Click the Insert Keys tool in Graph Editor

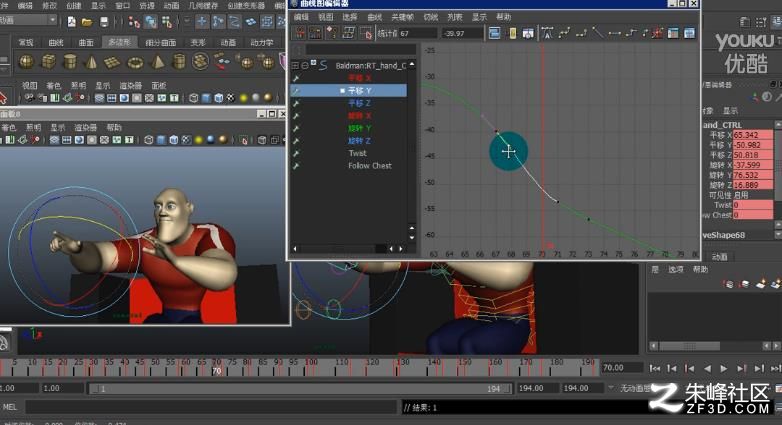[316, 33]
